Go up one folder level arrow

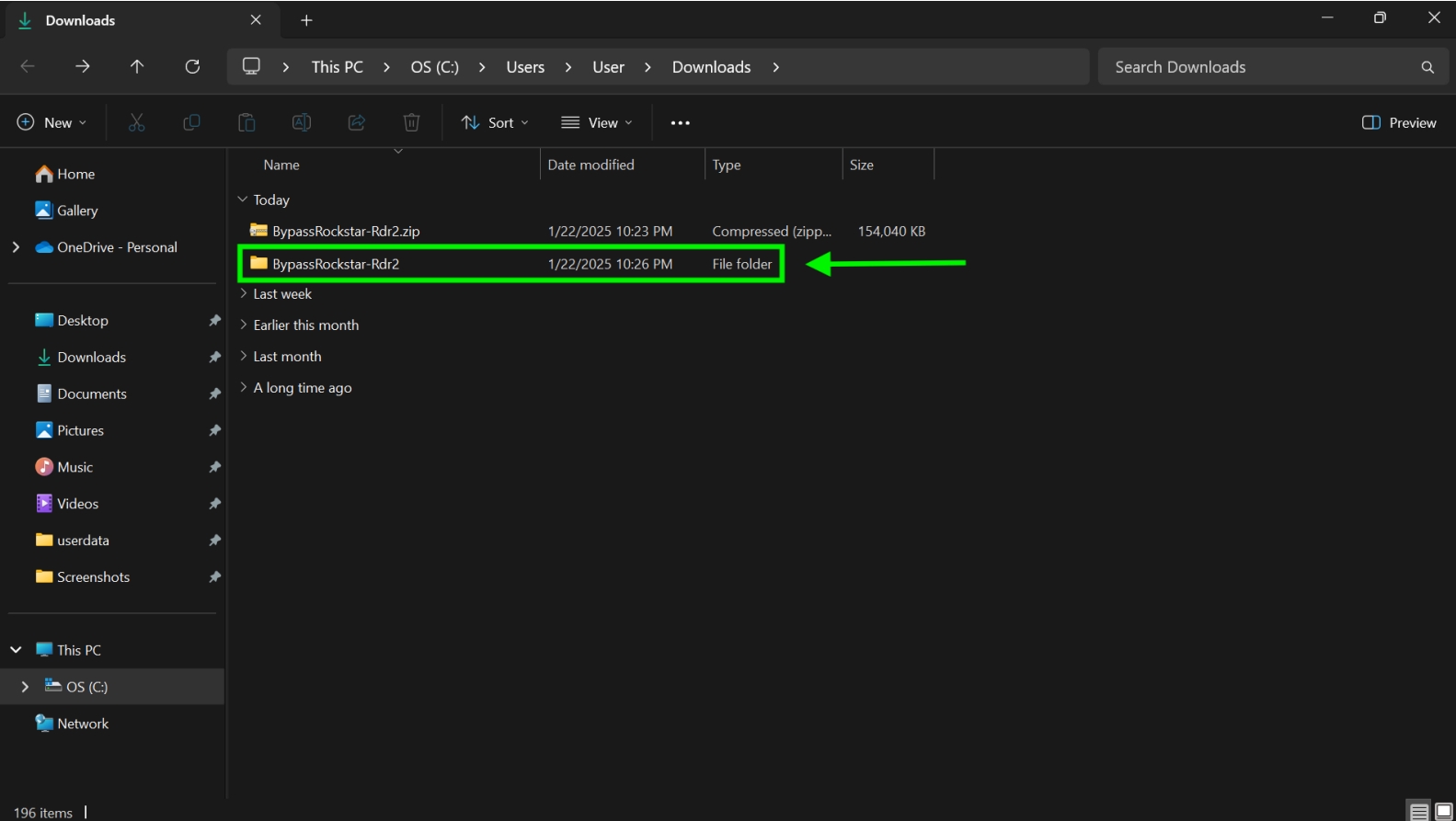click(137, 66)
